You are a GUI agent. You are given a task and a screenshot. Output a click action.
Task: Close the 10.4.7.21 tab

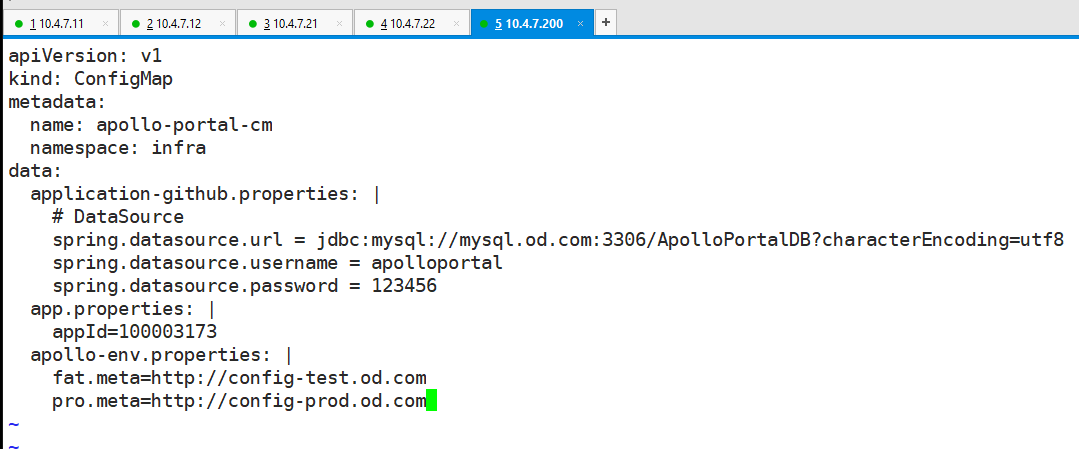340,23
